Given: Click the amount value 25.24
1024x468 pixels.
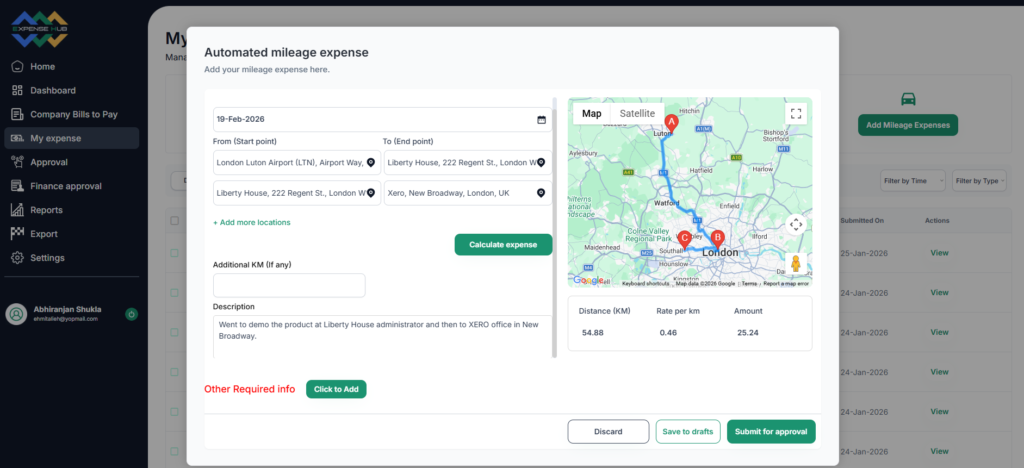Looking at the screenshot, I should (x=748, y=333).
